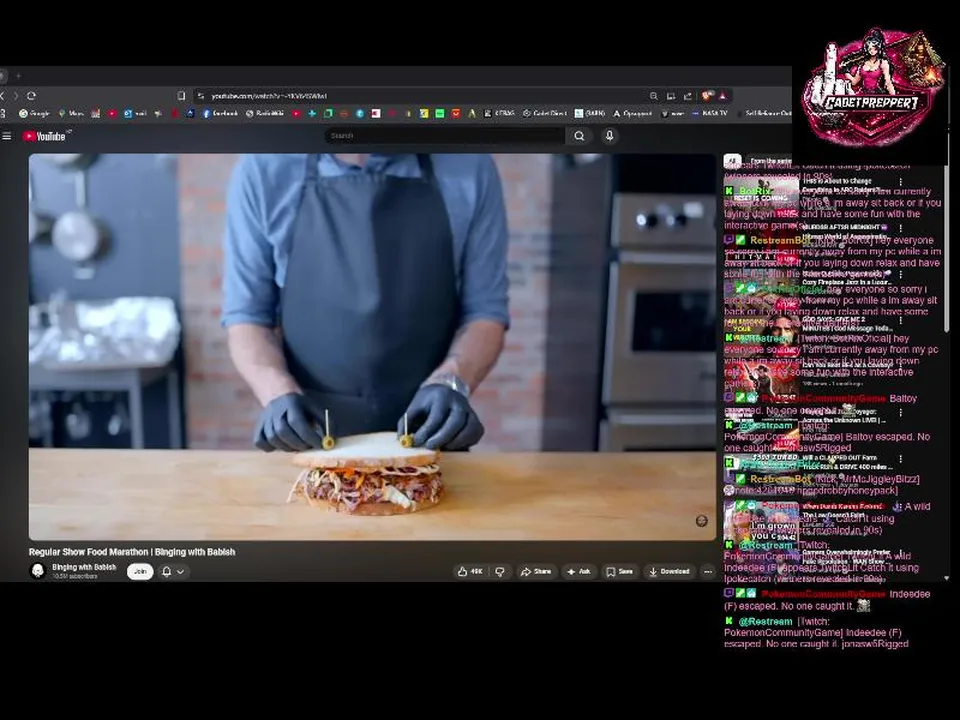Click the Regular Show Food Marathon video title
This screenshot has width=960, height=720.
[x=132, y=552]
